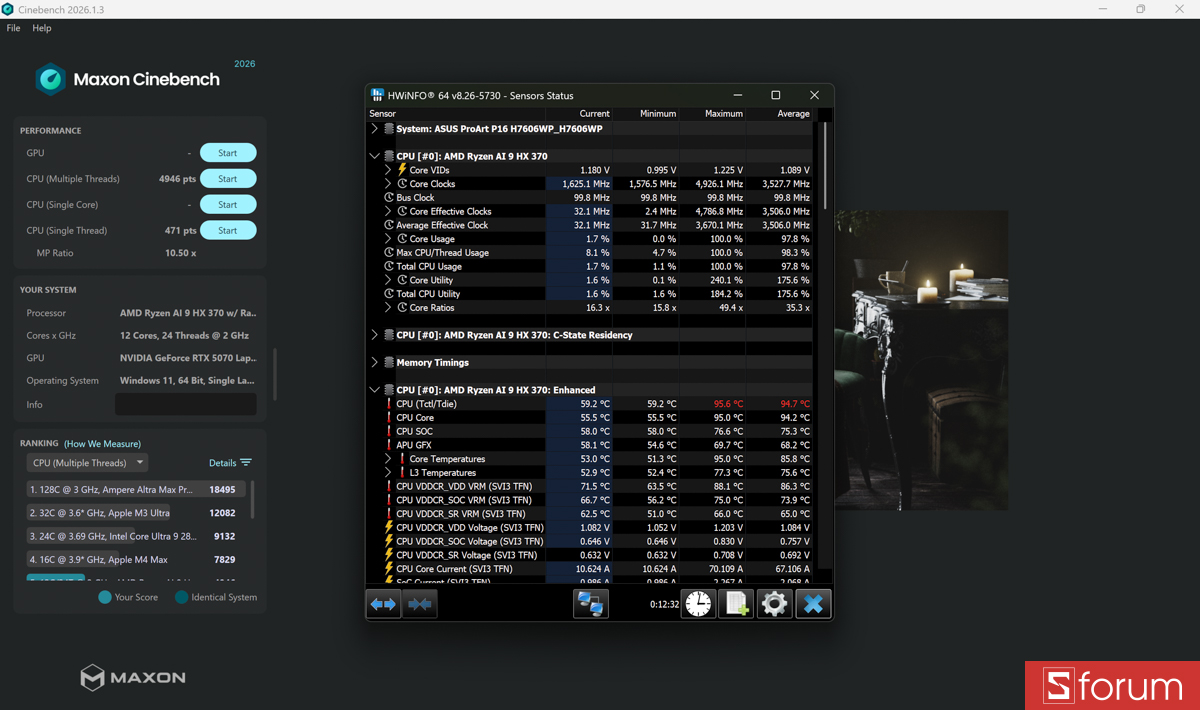Open HWiNFO sensor settings gear
Image resolution: width=1200 pixels, height=710 pixels.
(774, 604)
